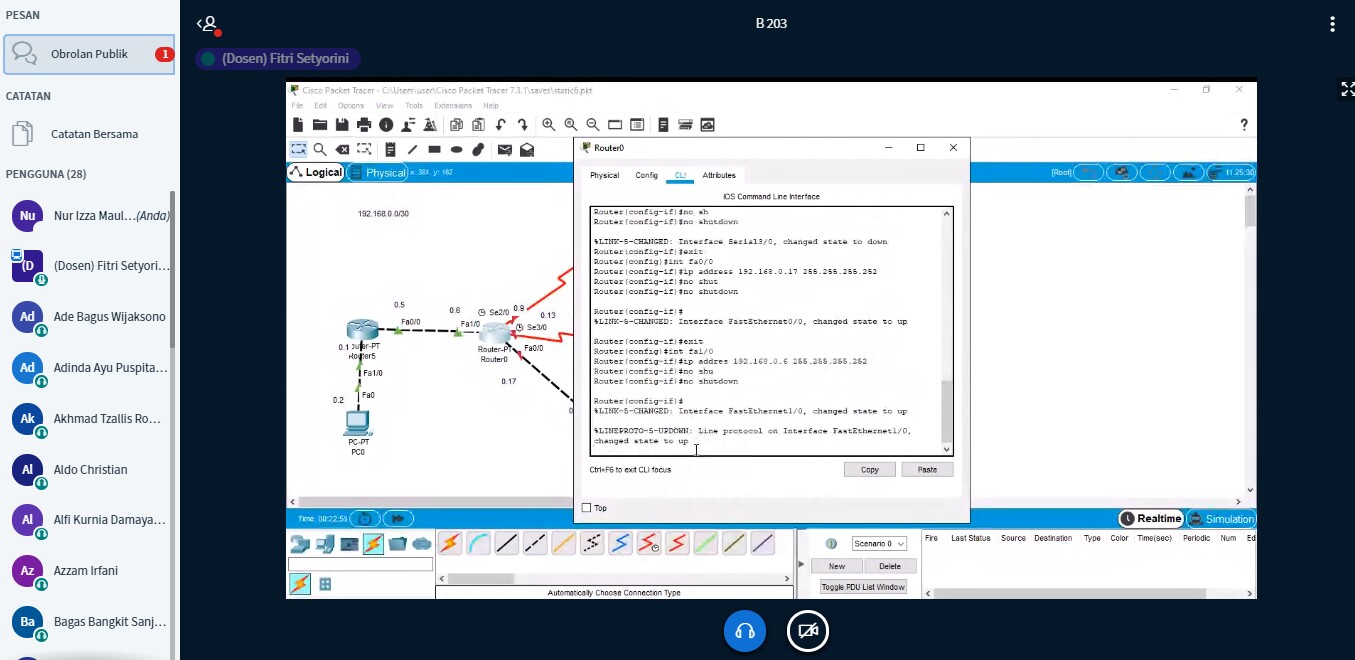Image resolution: width=1355 pixels, height=660 pixels.
Task: Click the Print icon in toolbar
Action: tap(364, 125)
